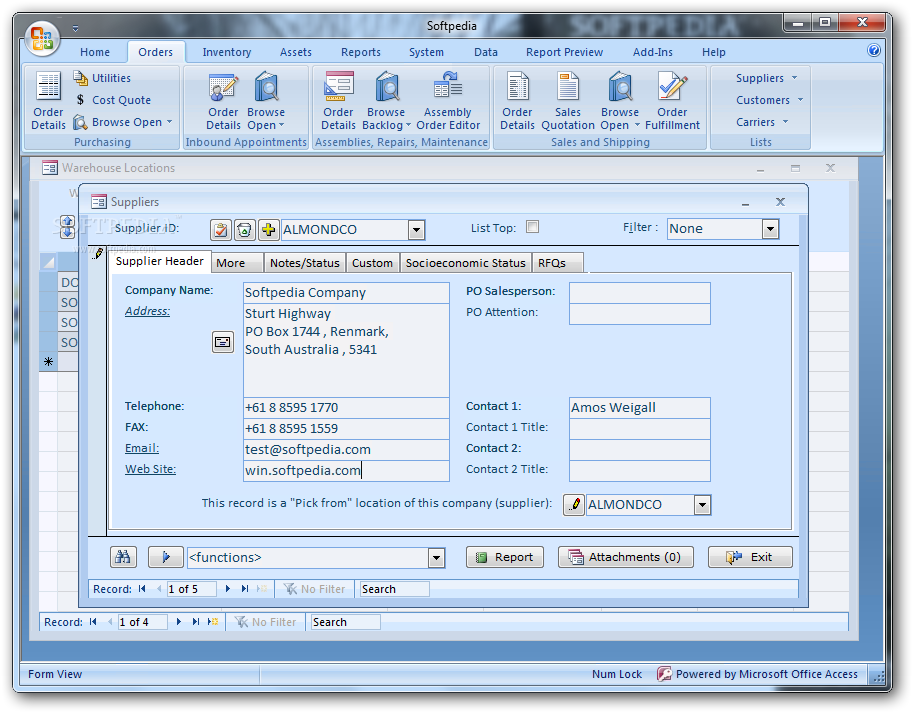Screen dimensions: 913x713
Task: Open Inbound Appointments Order Details
Action: click(x=223, y=101)
